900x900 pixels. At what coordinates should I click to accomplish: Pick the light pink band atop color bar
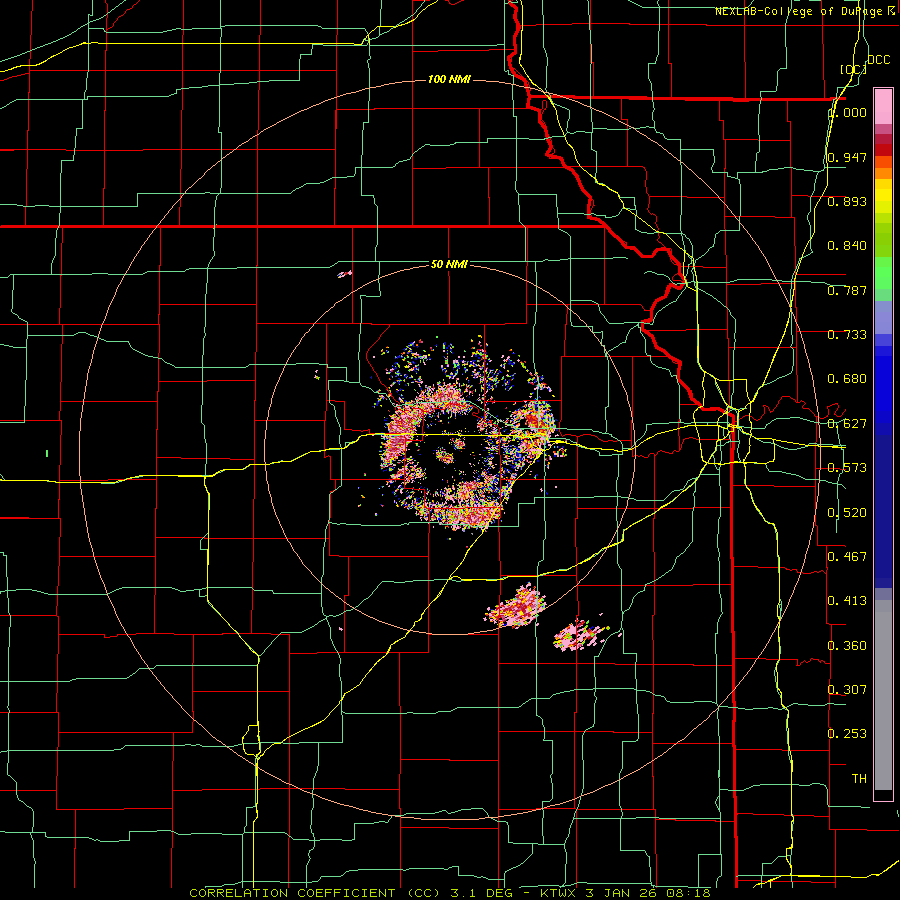[x=883, y=107]
